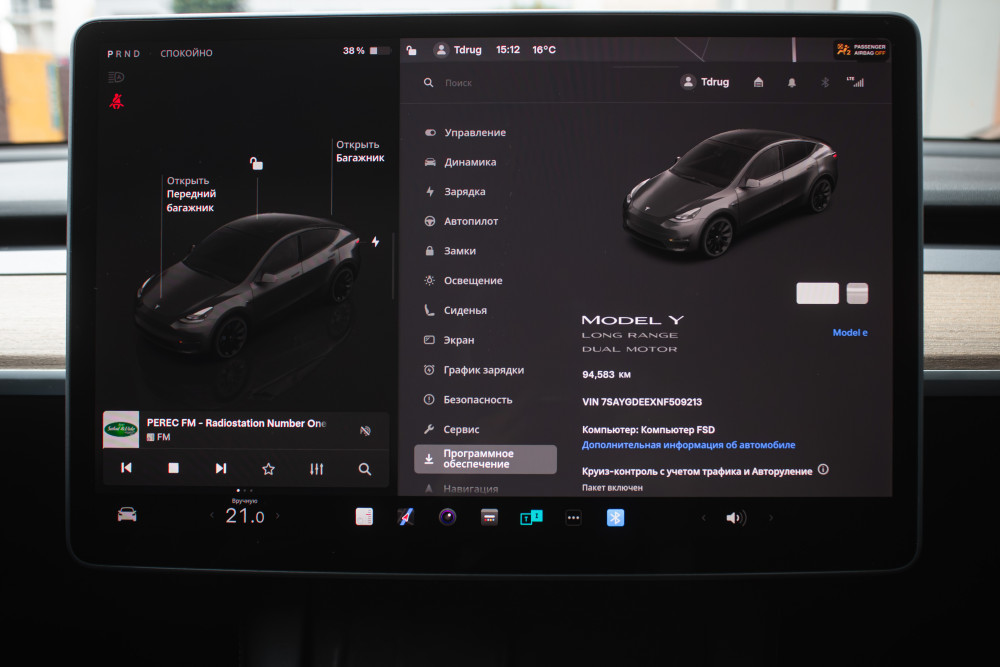1000x667 pixels.
Task: Tap the speaker volume icon
Action: pos(735,518)
